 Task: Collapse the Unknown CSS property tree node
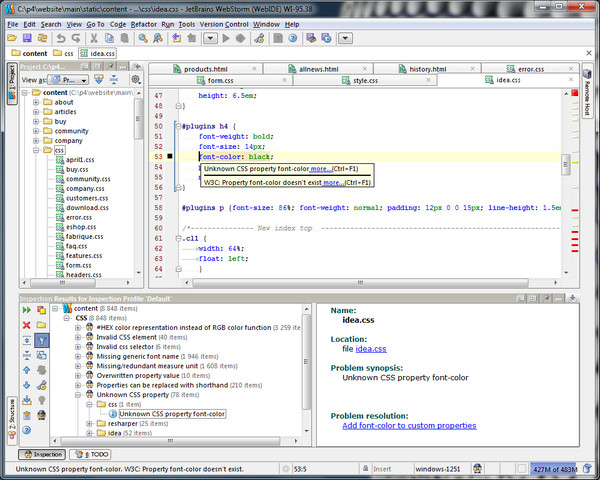point(77,394)
